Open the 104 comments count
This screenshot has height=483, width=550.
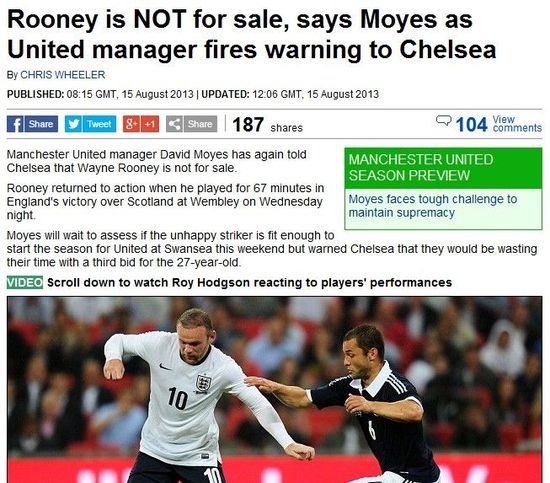tap(471, 125)
